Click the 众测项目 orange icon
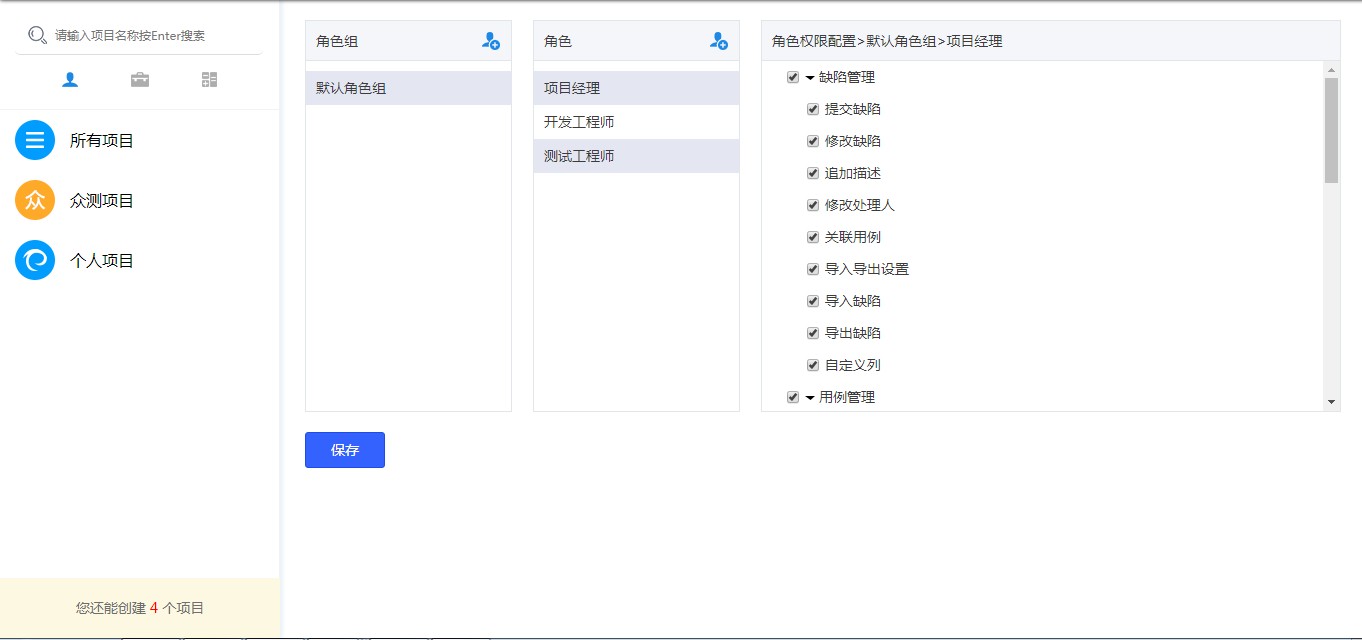Viewport: 1362px width, 640px height. tap(35, 200)
